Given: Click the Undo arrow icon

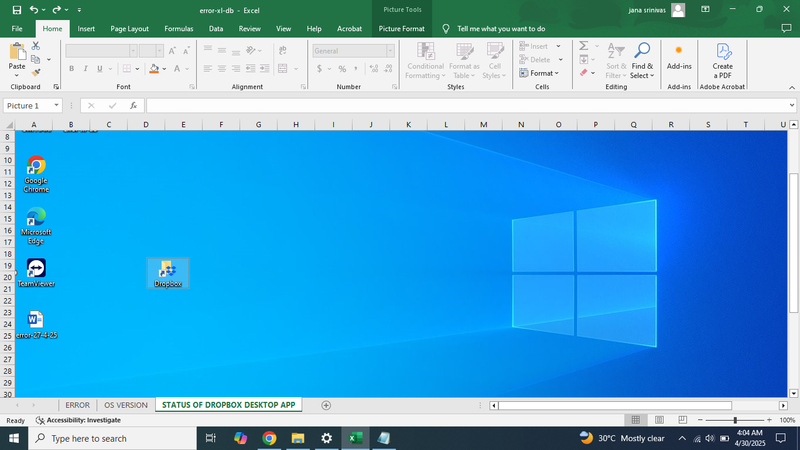Looking at the screenshot, I should coord(34,10).
